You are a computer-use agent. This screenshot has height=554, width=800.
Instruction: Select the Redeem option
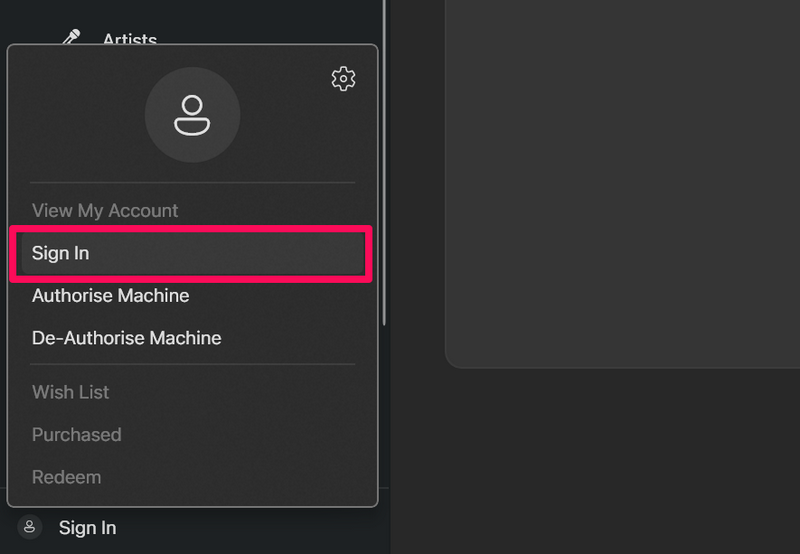click(x=67, y=477)
